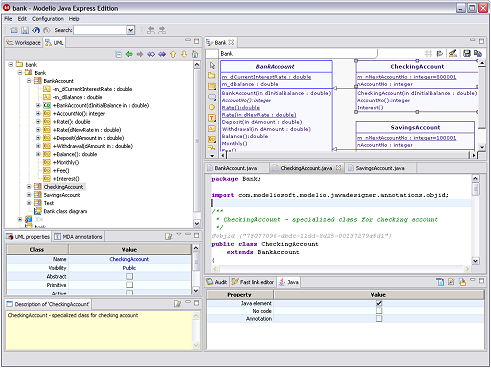
Task: Select the red T text tool in palette
Action: 212,118
